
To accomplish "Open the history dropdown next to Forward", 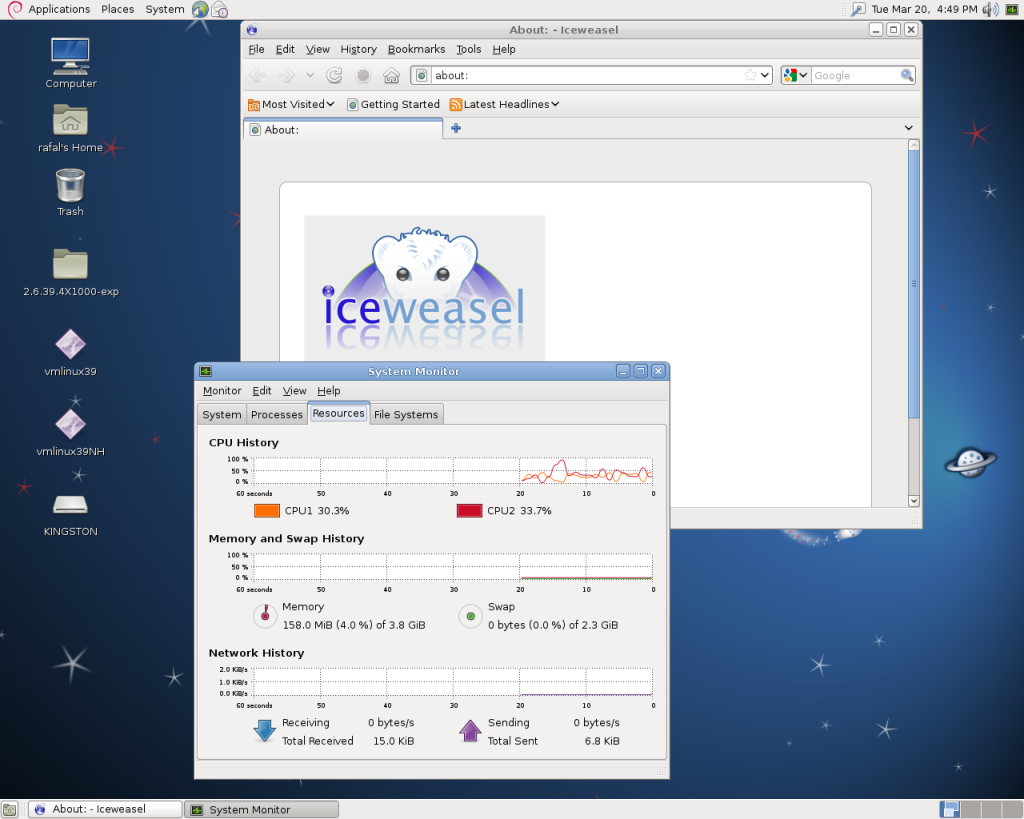I will (x=310, y=76).
